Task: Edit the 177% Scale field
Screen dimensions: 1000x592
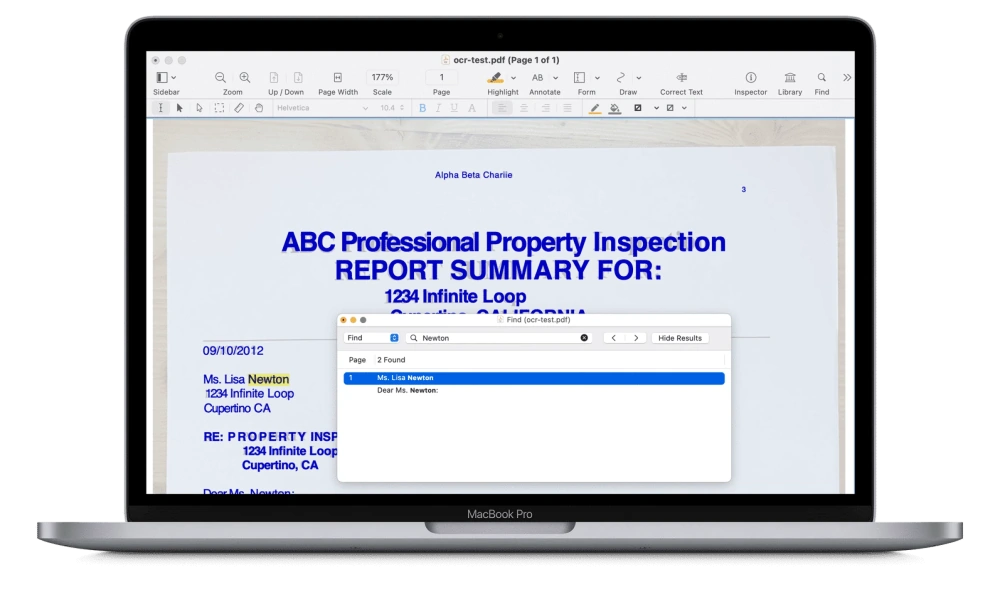Action: point(382,77)
